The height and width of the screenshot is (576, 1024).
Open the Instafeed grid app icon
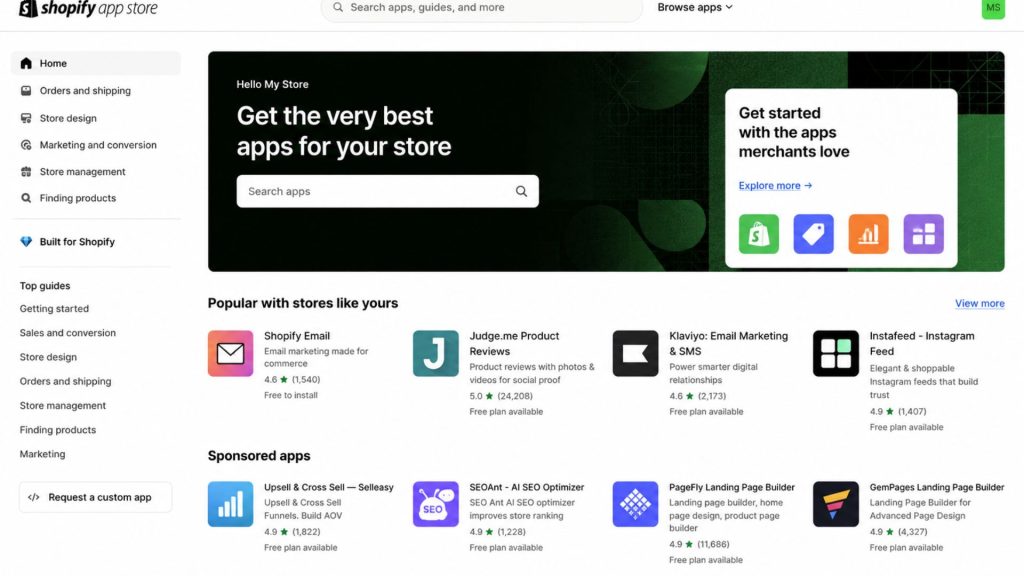[836, 353]
